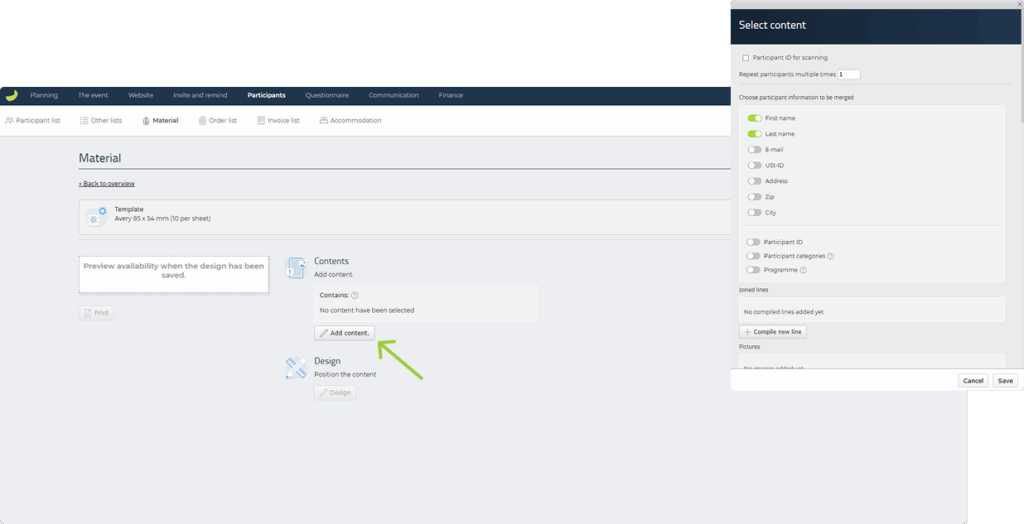Viewport: 1024px width, 524px height.
Task: Click the repeat participants number field
Action: pos(848,75)
